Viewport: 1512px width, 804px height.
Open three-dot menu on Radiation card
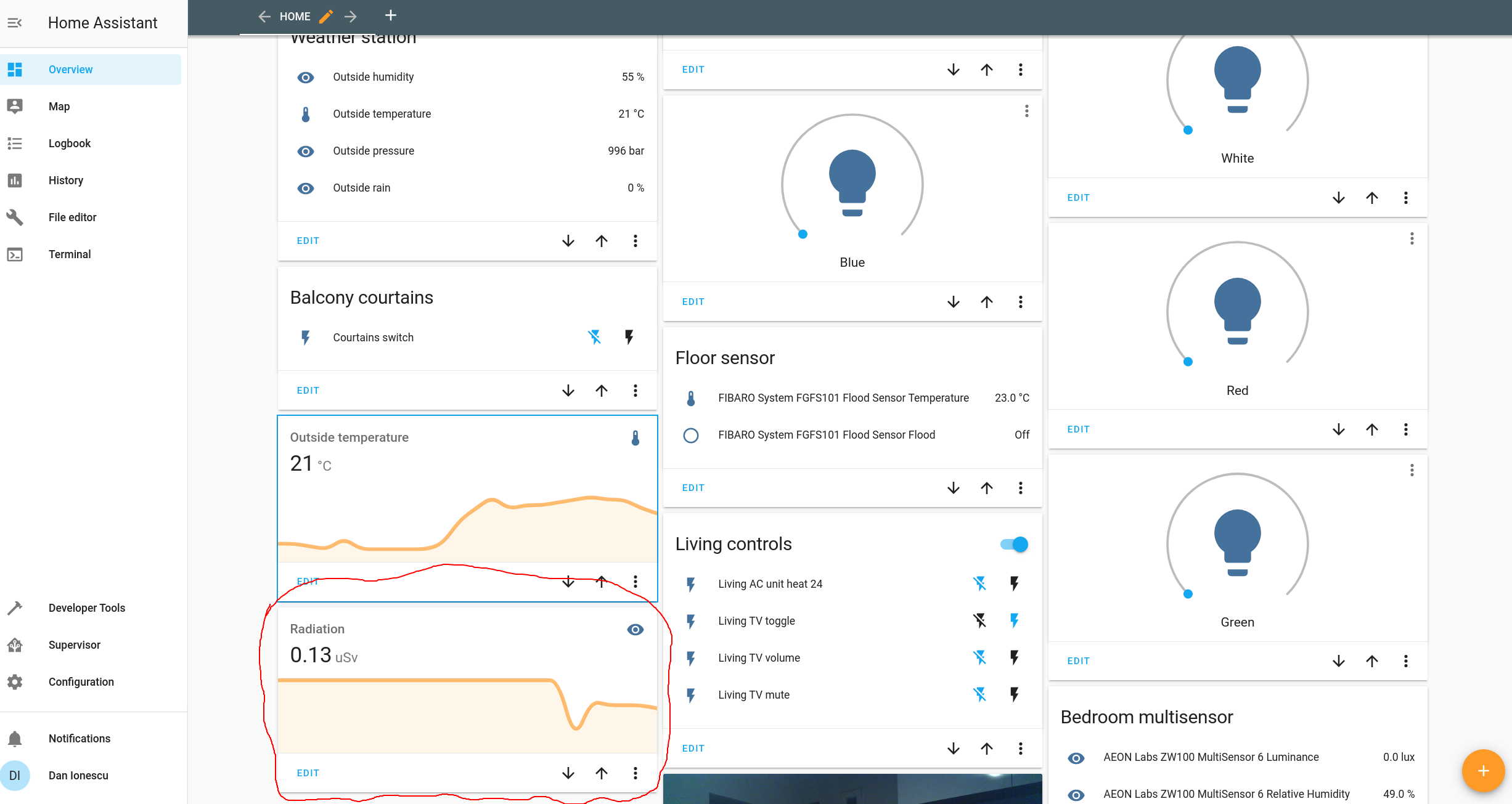pos(635,773)
